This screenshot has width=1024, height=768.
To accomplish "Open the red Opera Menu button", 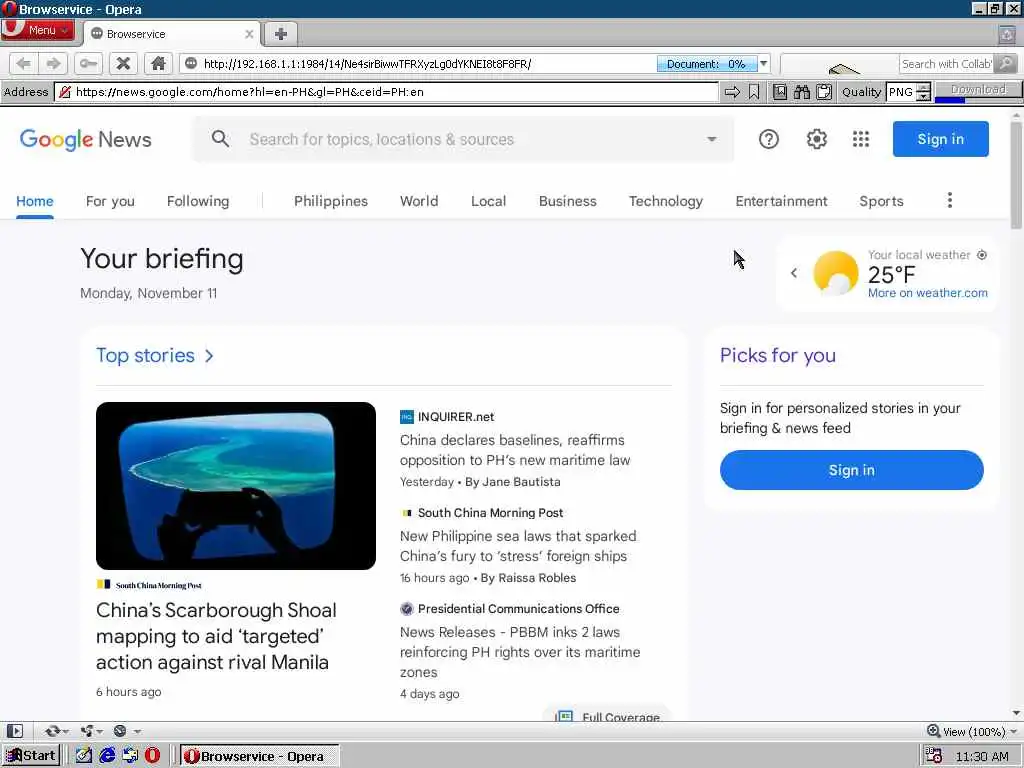I will click(37, 30).
